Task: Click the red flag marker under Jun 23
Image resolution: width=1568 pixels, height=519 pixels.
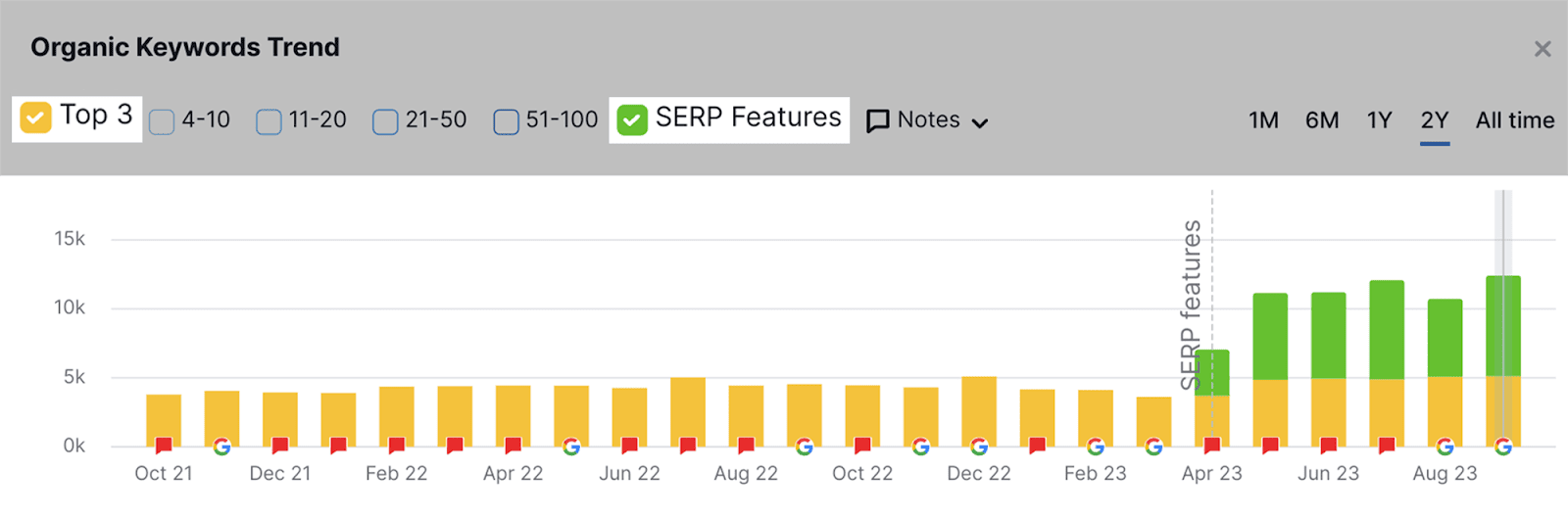Action: [1329, 446]
